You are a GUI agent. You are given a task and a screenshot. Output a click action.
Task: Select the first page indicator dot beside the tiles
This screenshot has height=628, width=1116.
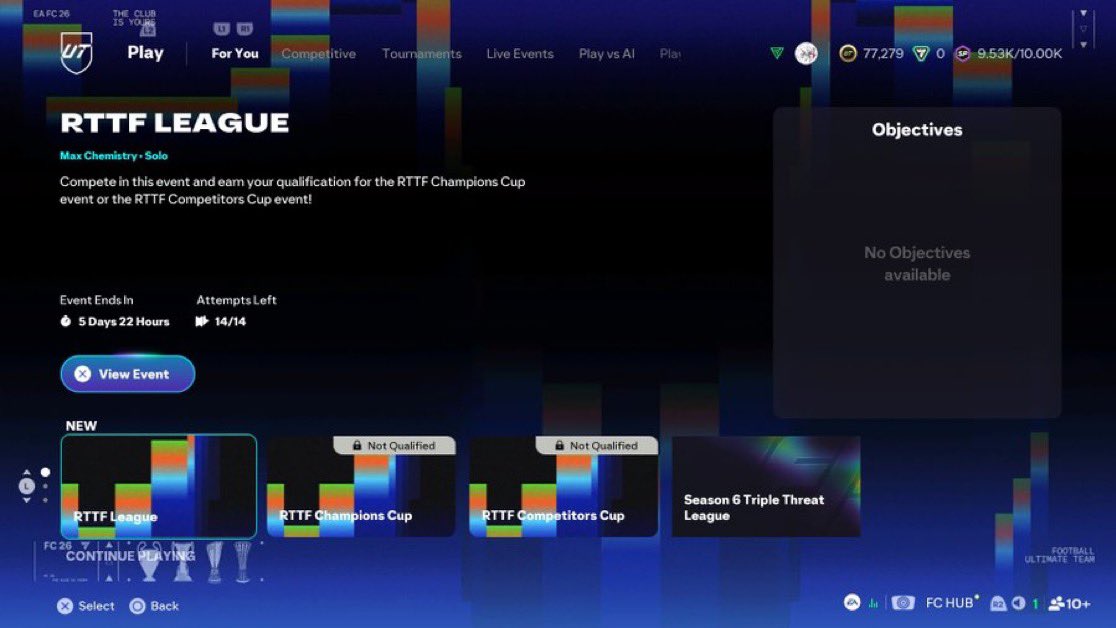click(45, 472)
